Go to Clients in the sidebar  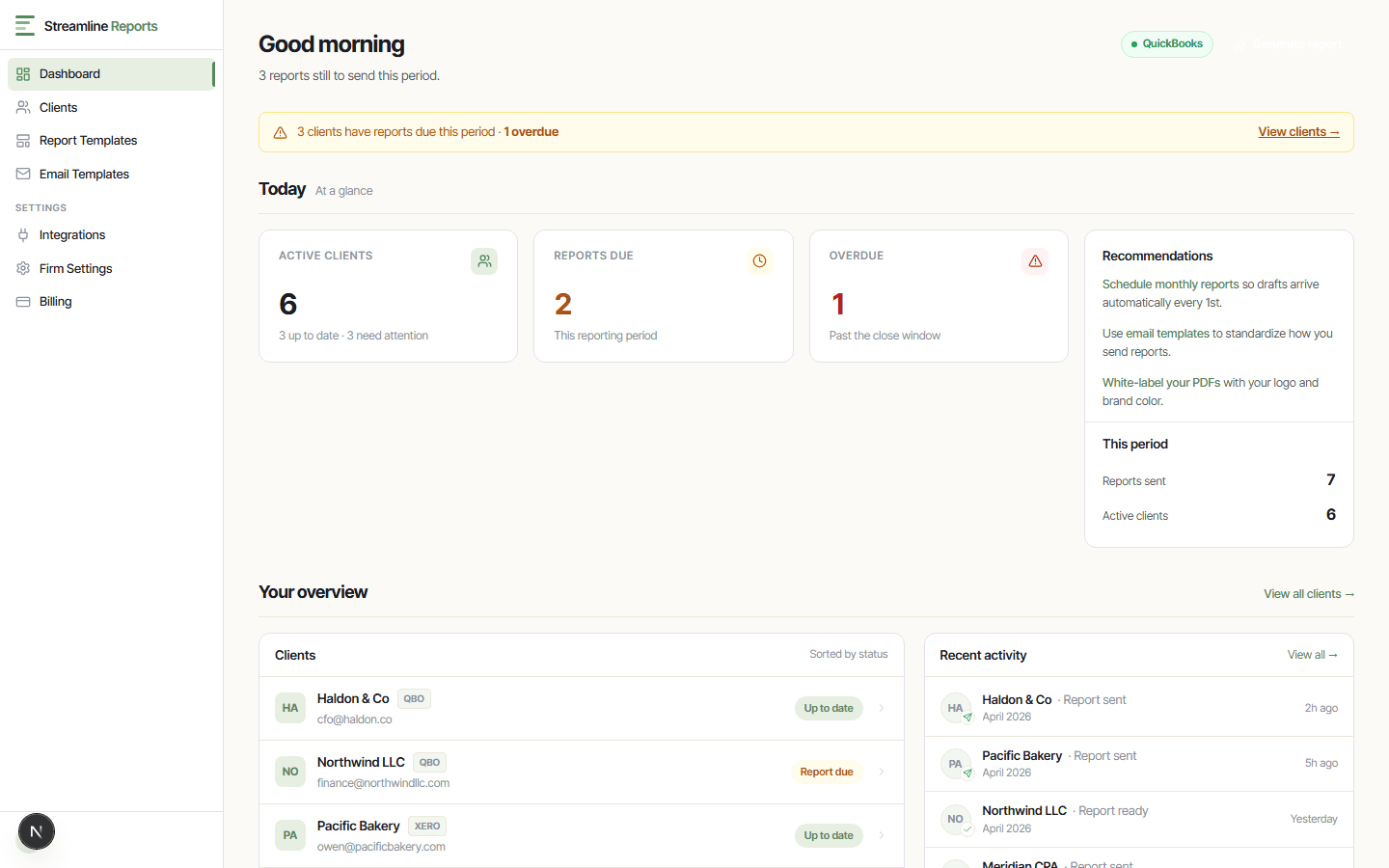tap(111, 108)
